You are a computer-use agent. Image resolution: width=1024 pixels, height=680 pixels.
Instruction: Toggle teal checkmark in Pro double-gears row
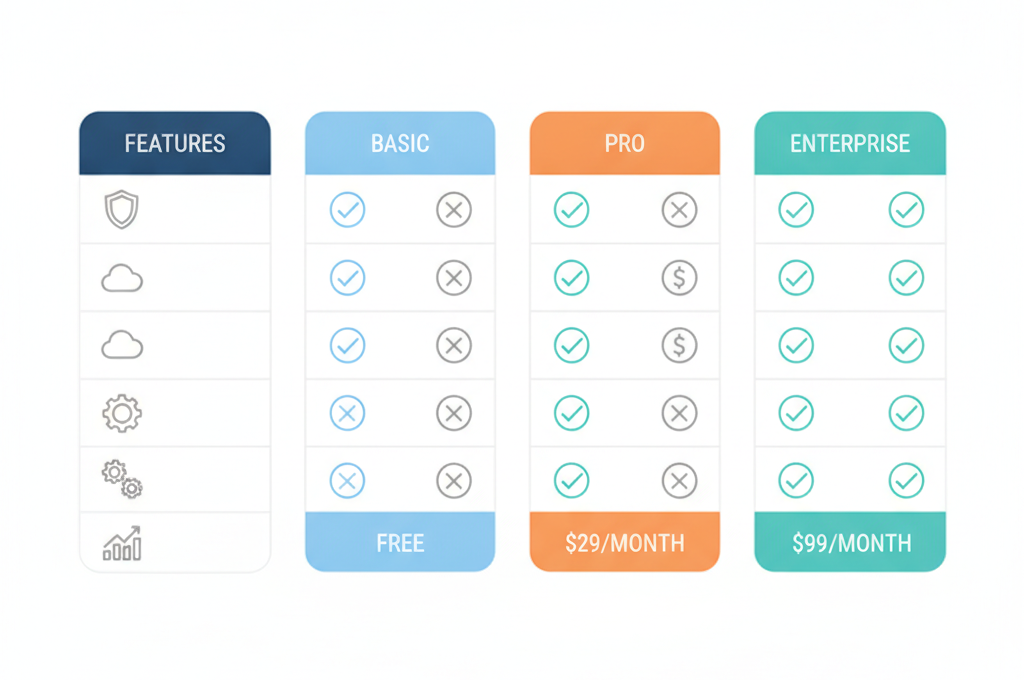pyautogui.click(x=571, y=481)
